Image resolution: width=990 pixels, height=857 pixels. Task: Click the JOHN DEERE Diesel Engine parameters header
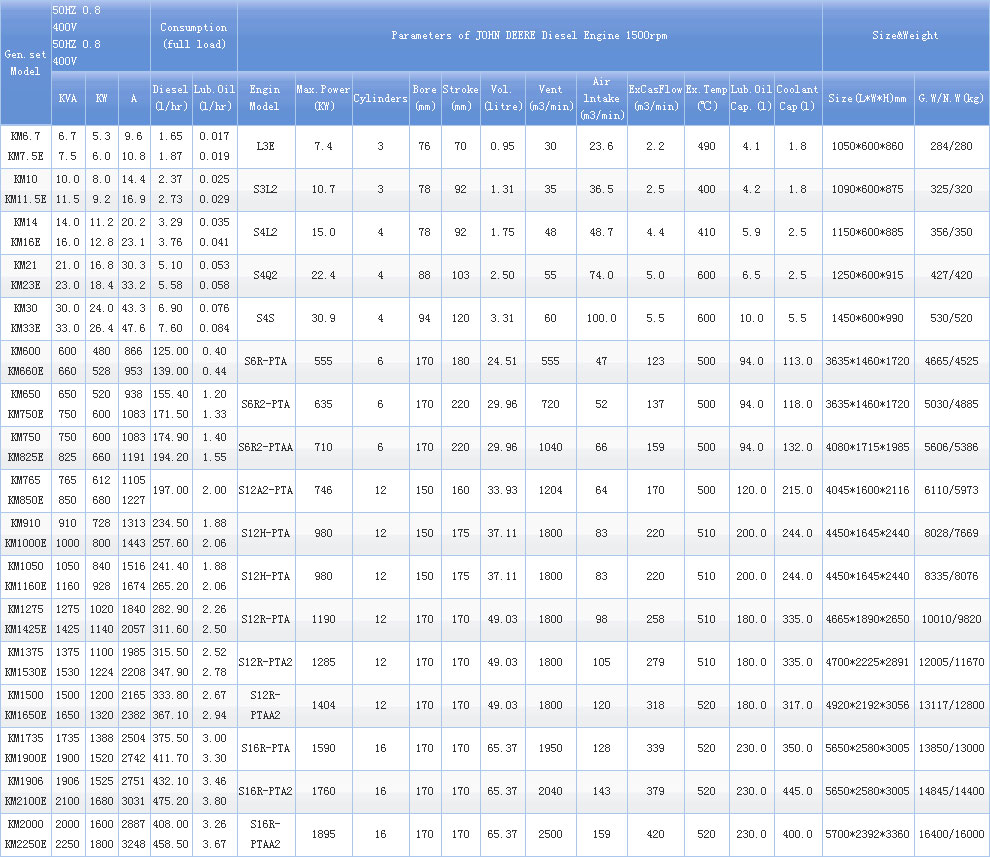529,35
